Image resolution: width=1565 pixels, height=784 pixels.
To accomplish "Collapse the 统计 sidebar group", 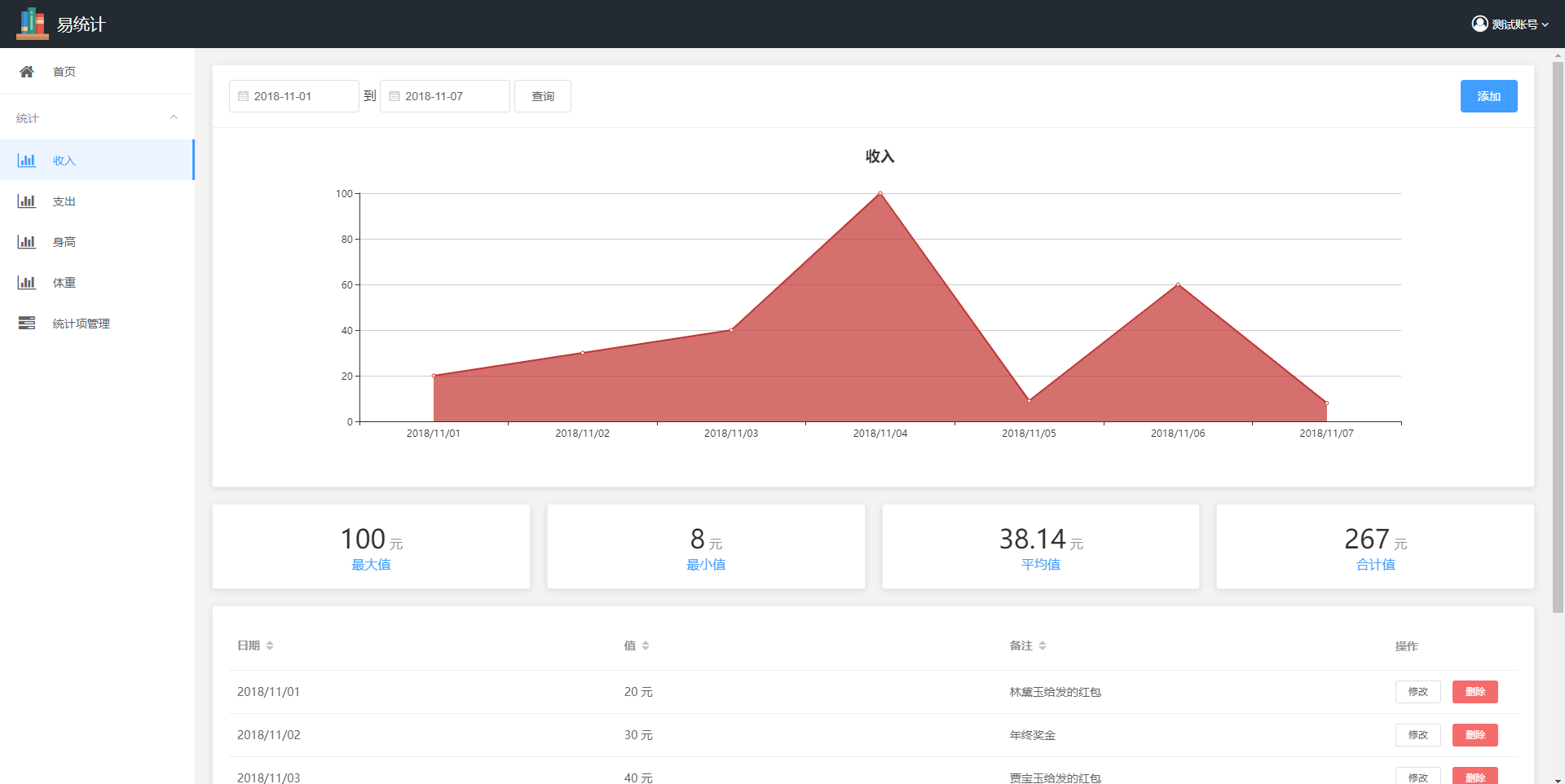I will coord(173,118).
